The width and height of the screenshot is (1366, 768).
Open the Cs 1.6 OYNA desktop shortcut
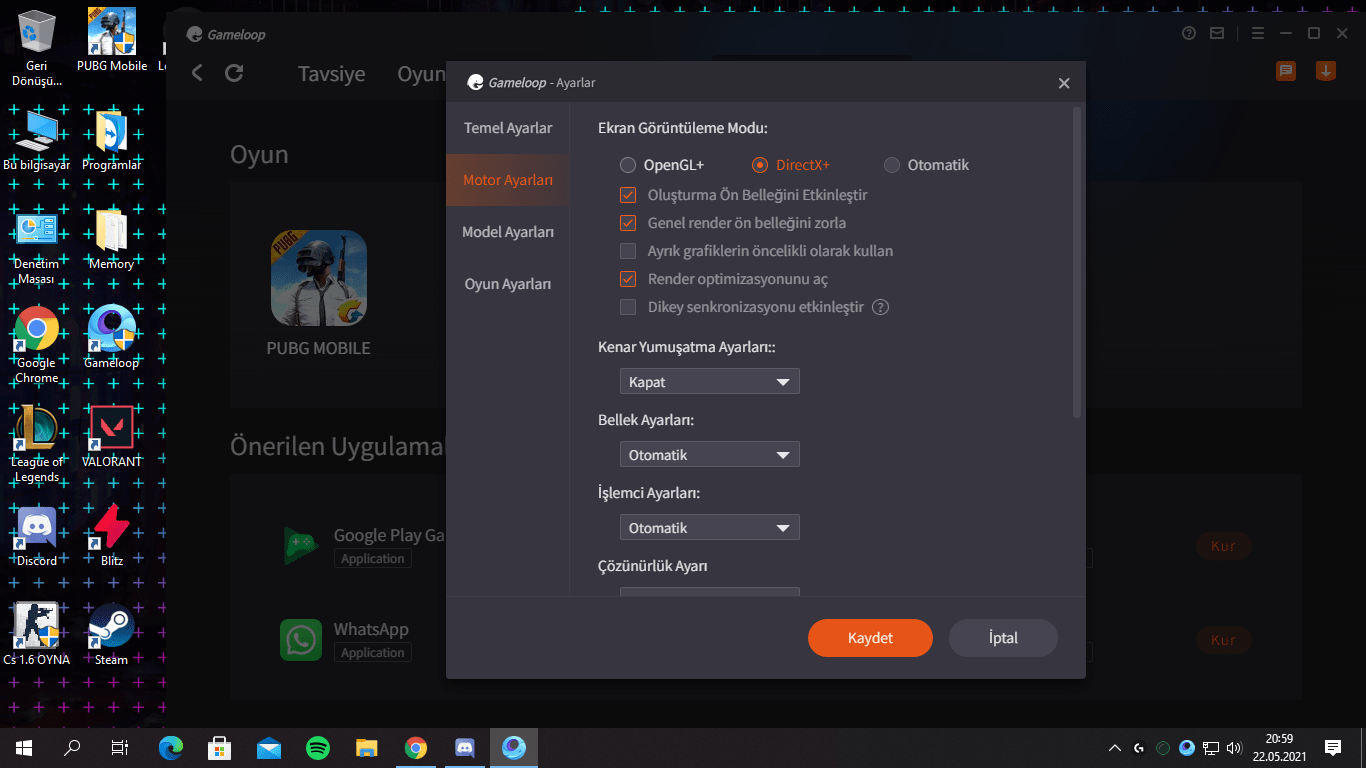[38, 634]
